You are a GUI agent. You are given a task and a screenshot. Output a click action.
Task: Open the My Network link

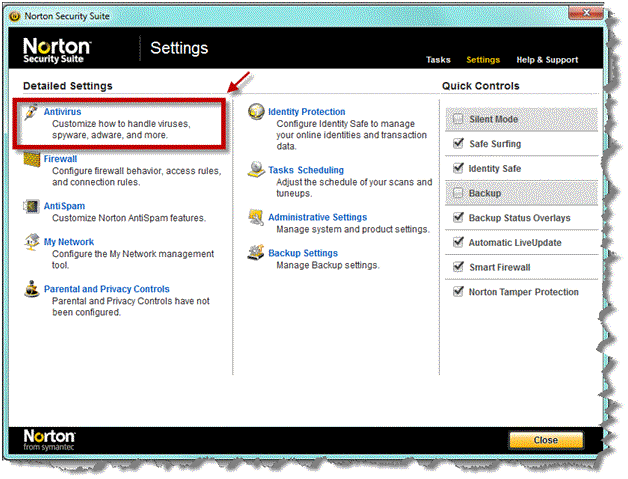tap(69, 242)
